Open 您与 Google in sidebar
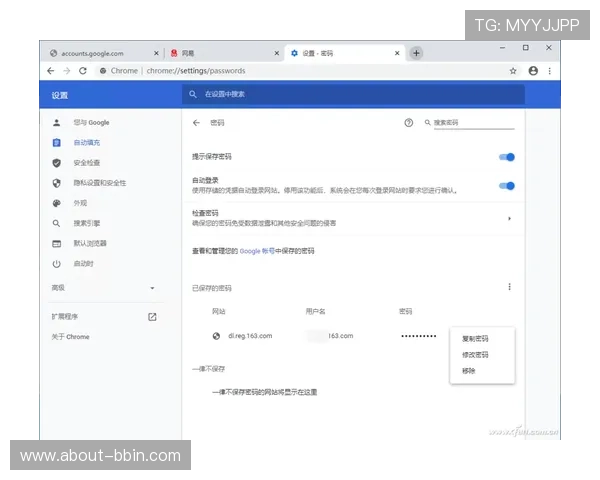 tap(91, 122)
